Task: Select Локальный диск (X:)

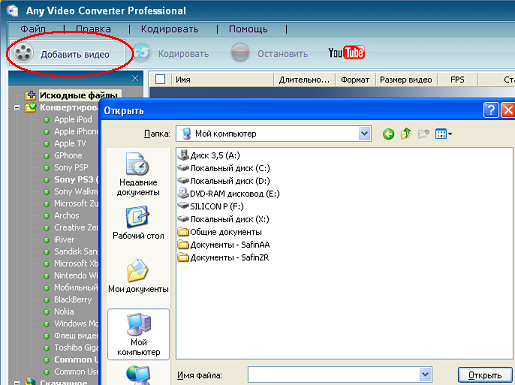Action: coord(223,219)
